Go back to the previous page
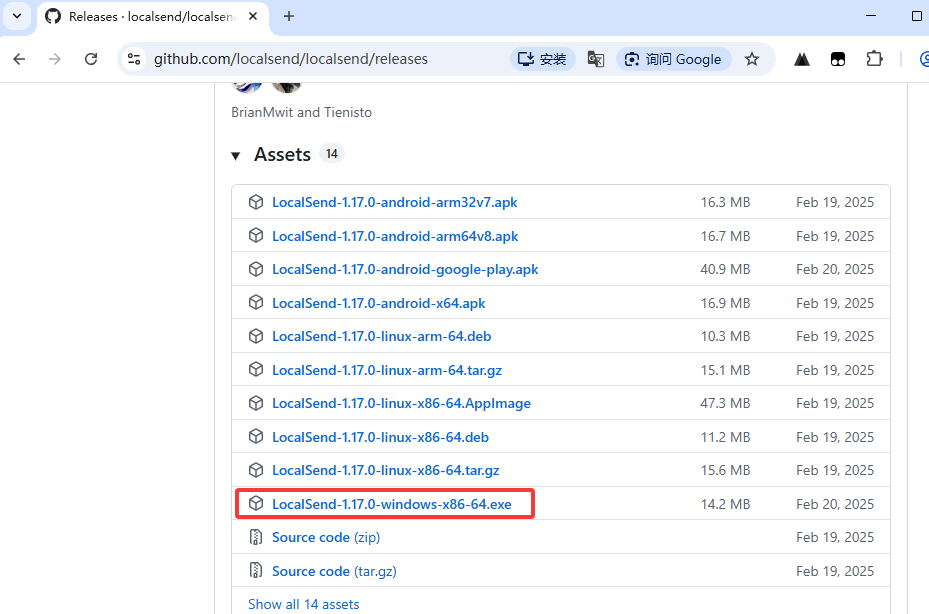929x614 pixels. click(20, 59)
